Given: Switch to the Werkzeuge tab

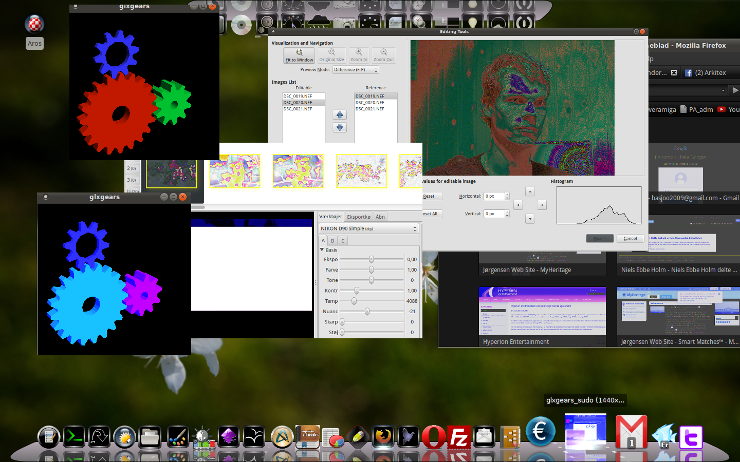Looking at the screenshot, I should [x=330, y=216].
